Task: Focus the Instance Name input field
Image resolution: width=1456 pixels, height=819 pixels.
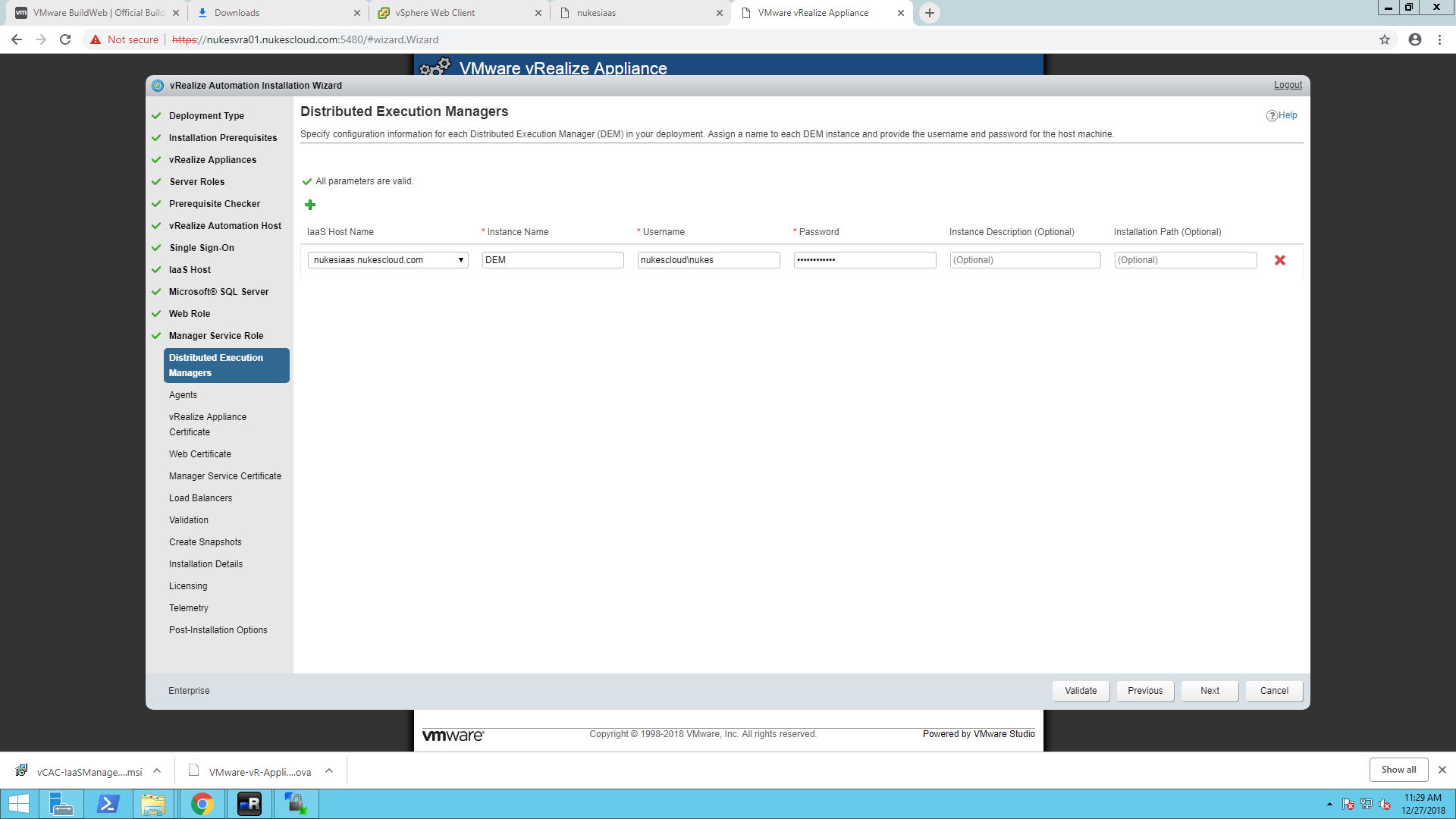Action: click(553, 260)
